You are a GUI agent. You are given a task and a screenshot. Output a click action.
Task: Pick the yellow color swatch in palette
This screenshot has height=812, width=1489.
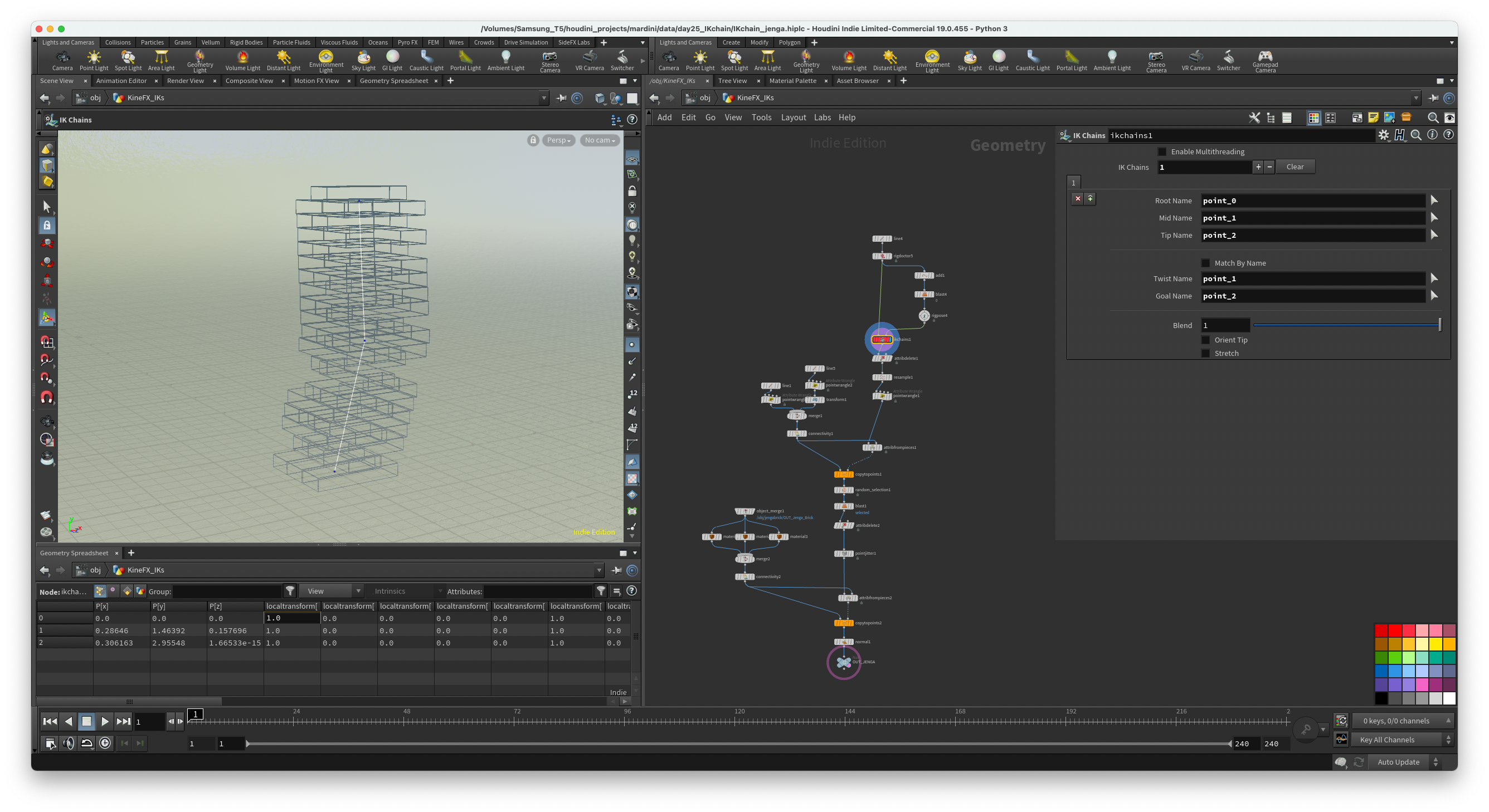(x=1436, y=643)
